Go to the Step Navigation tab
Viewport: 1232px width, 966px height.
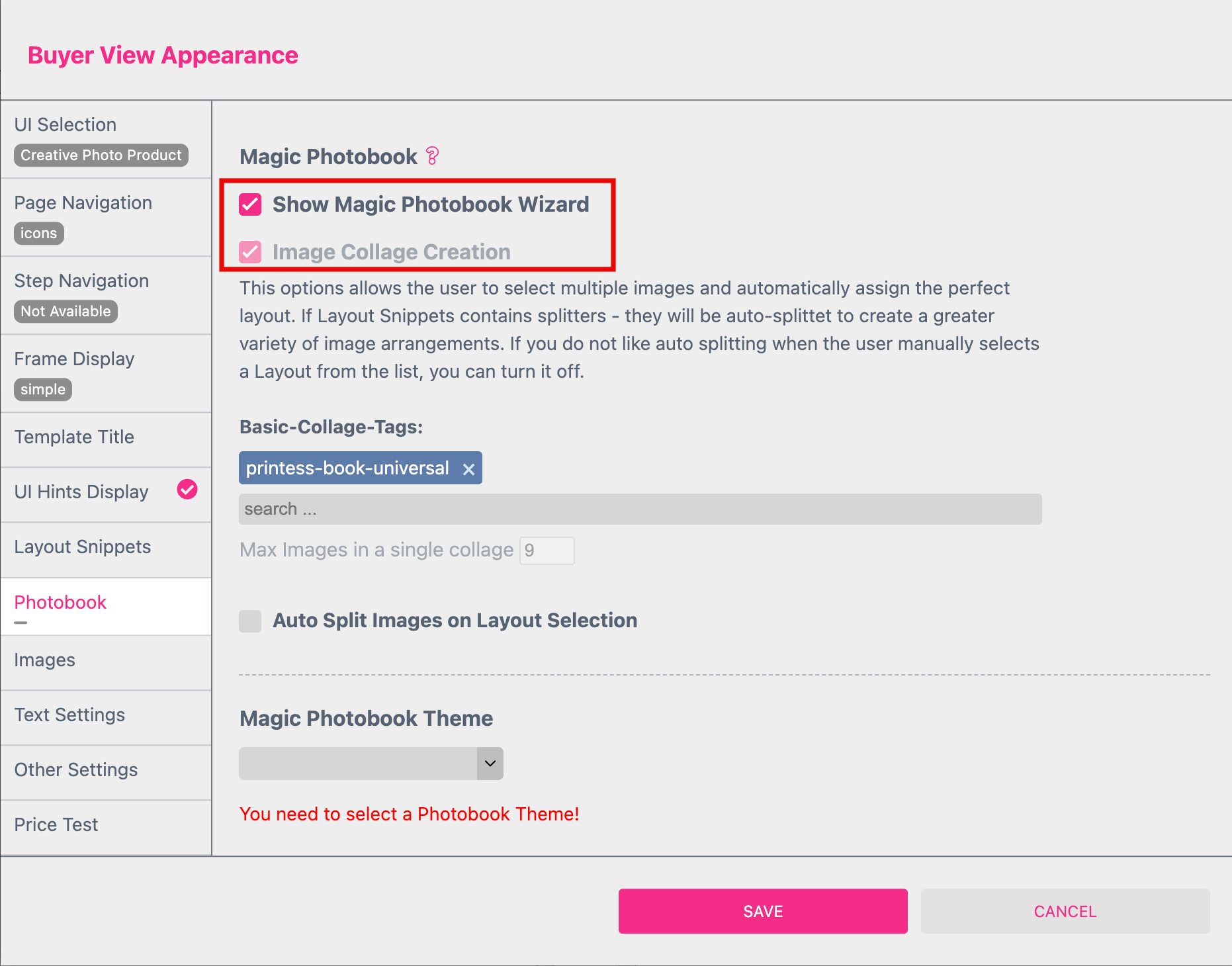point(106,295)
